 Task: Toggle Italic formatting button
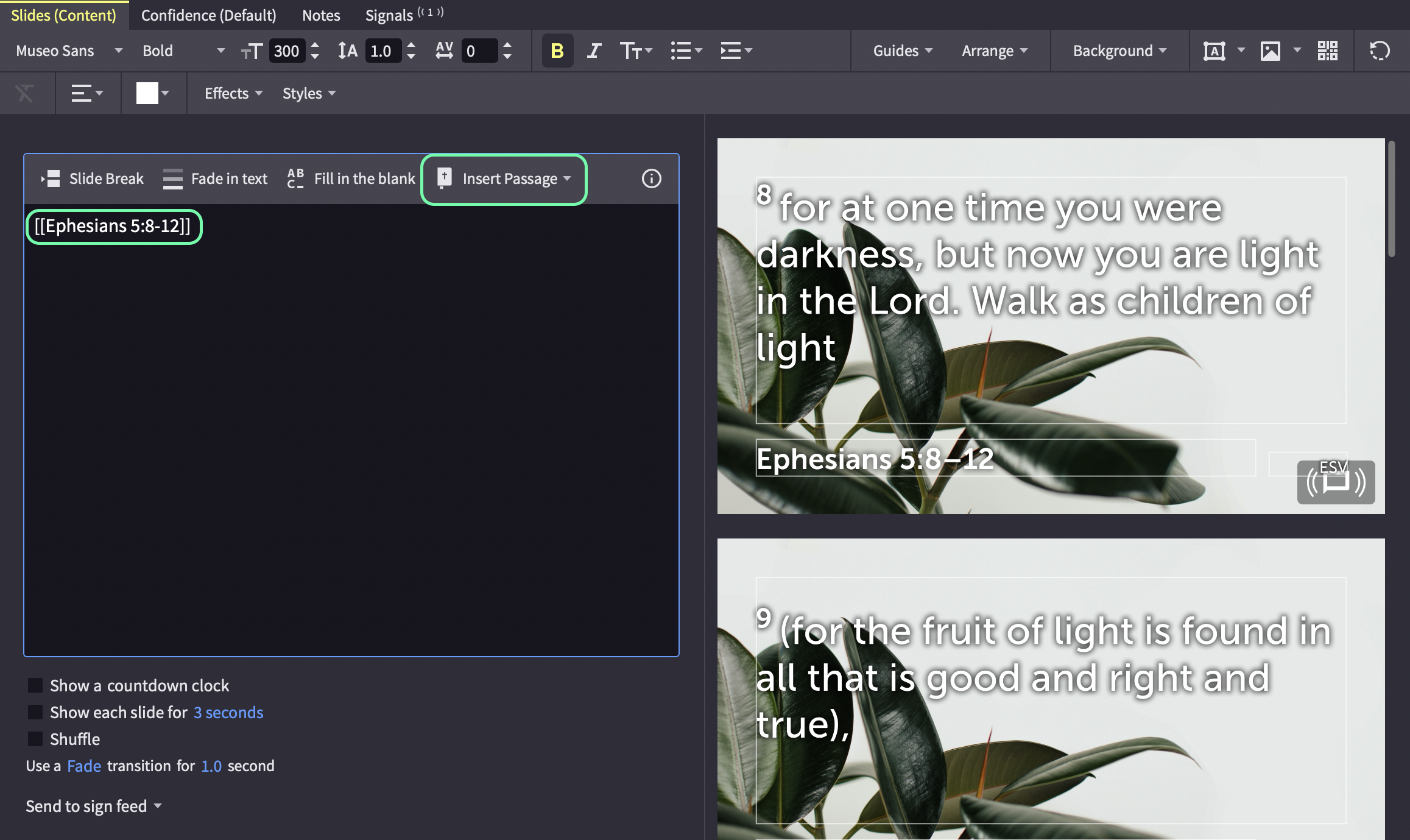click(594, 51)
